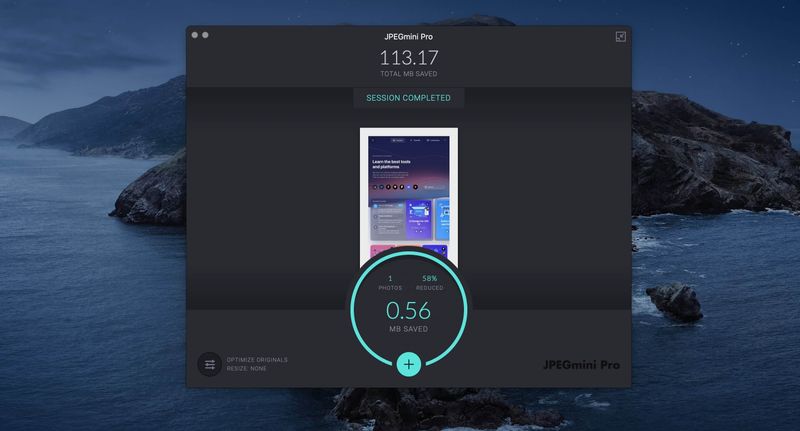Close the JPEGmini Pro window
This screenshot has width=800, height=431.
194,35
